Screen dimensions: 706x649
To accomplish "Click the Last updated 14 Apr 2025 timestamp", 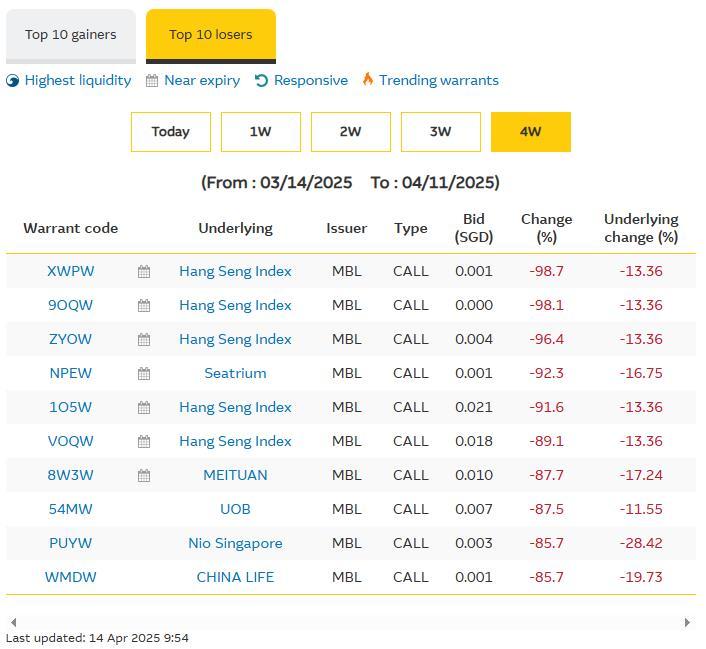I will [x=97, y=639].
